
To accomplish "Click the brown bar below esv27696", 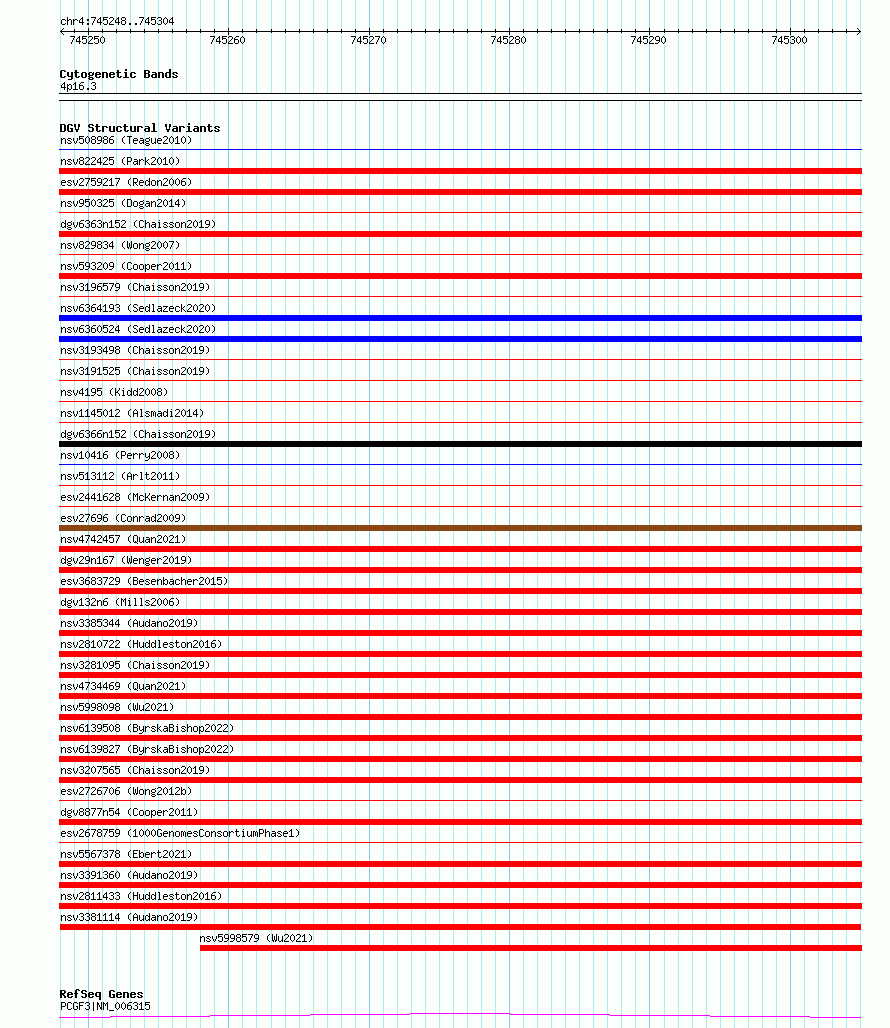I will click(x=460, y=528).
